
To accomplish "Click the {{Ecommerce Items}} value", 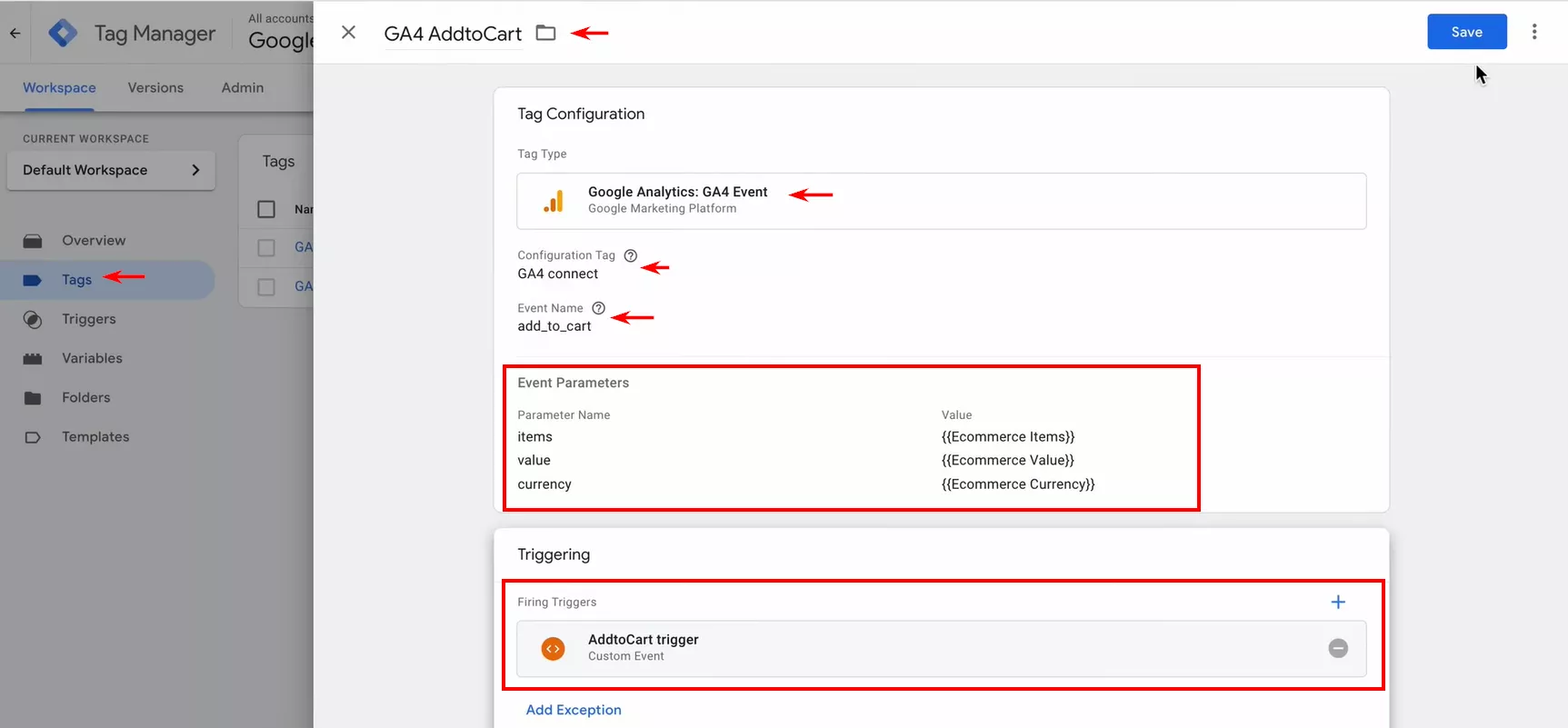I will 1008,437.
